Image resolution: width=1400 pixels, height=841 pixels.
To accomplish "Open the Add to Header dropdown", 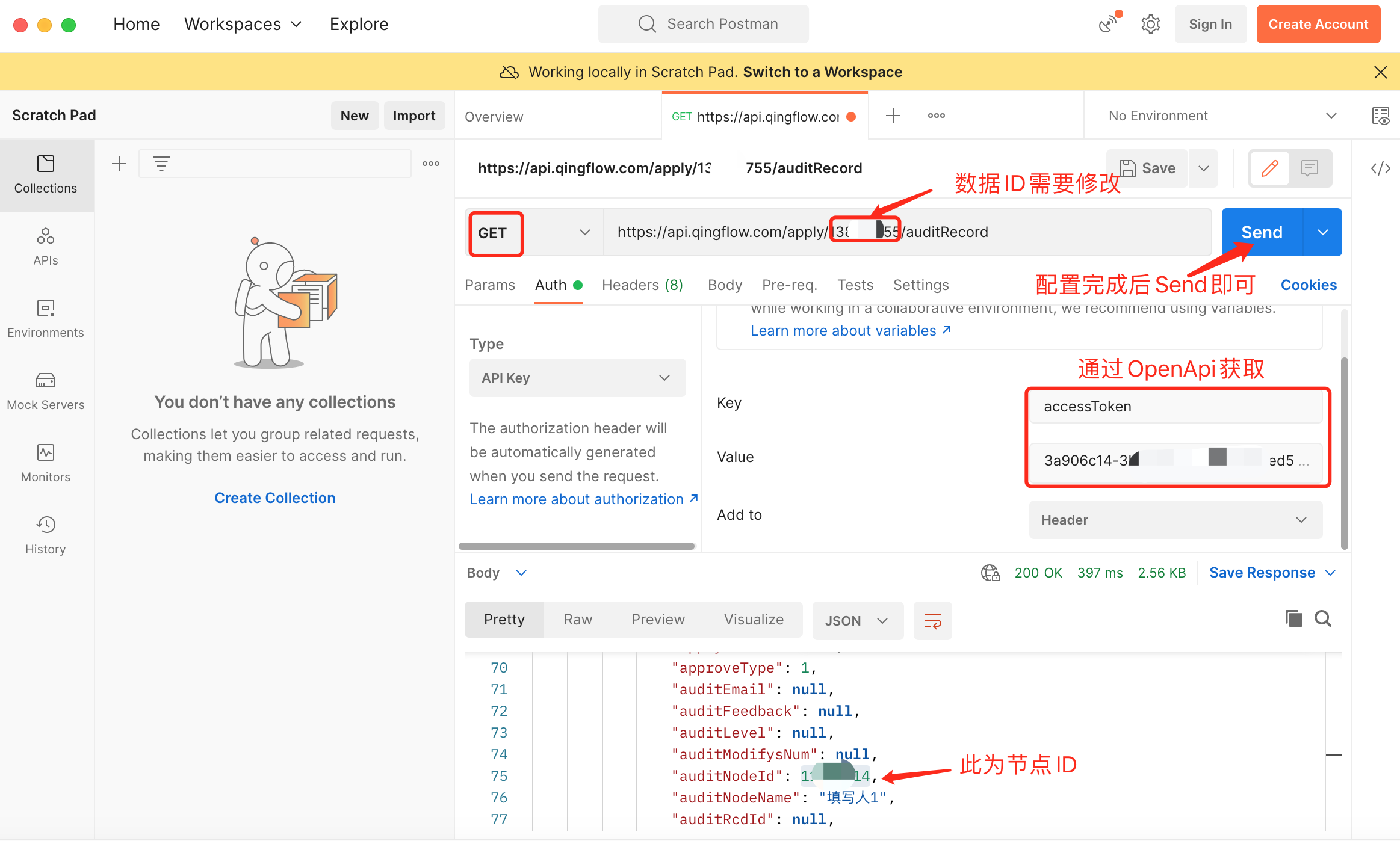I will (1175, 520).
